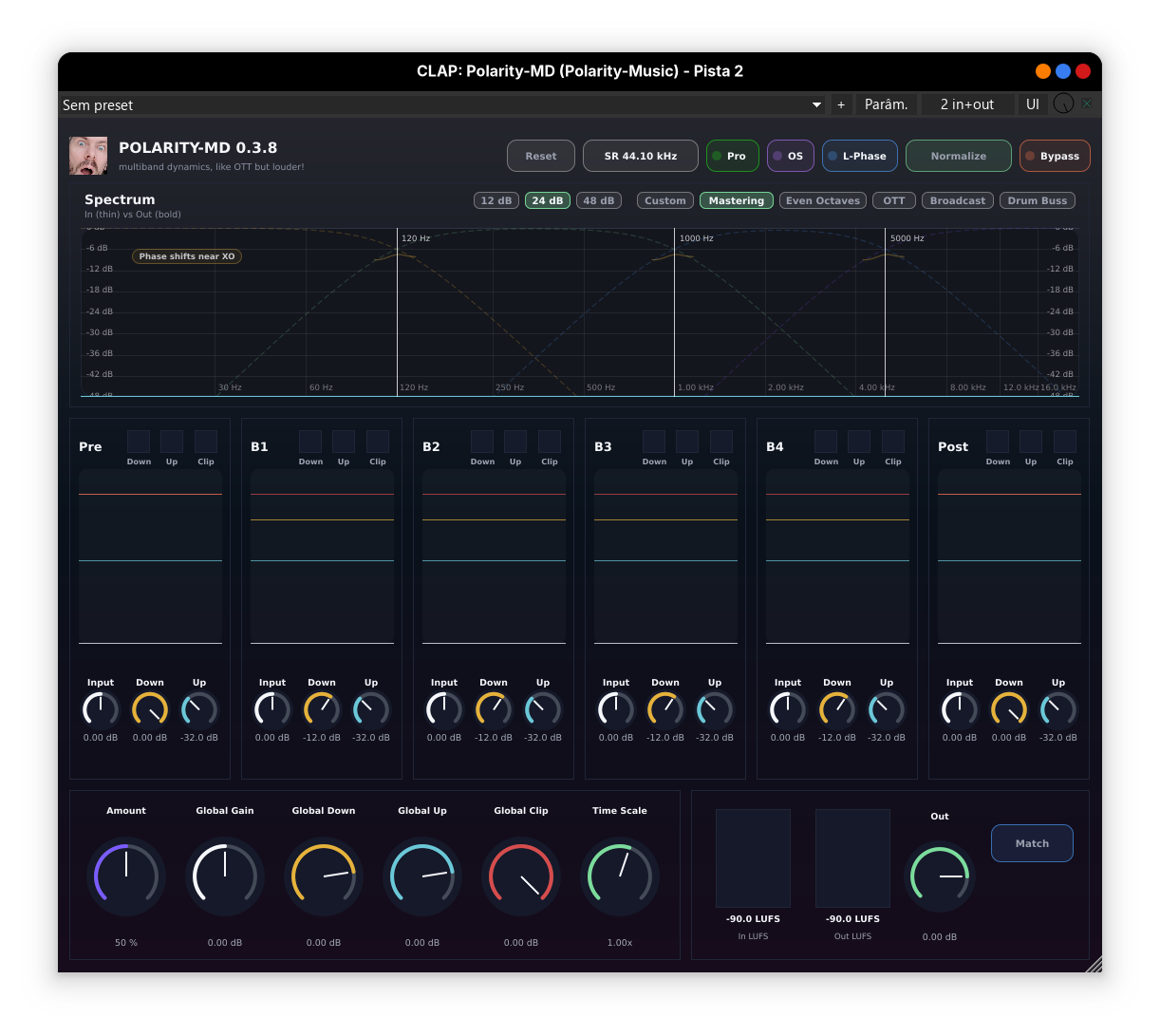This screenshot has width=1160, height=1036.
Task: Click the Polarity face avatar logo
Action: click(x=88, y=156)
